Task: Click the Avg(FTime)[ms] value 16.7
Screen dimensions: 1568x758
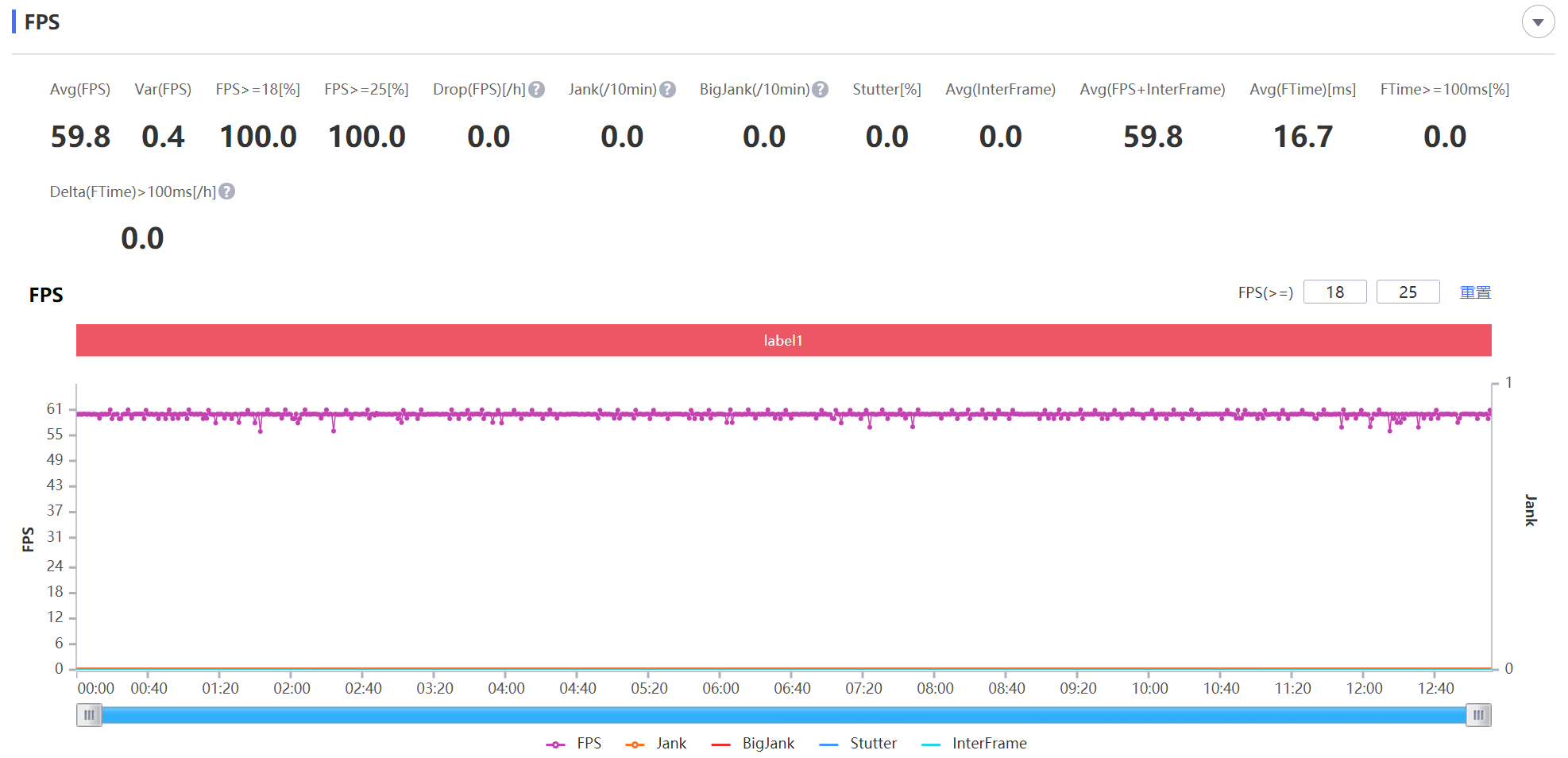Action: pyautogui.click(x=1303, y=137)
